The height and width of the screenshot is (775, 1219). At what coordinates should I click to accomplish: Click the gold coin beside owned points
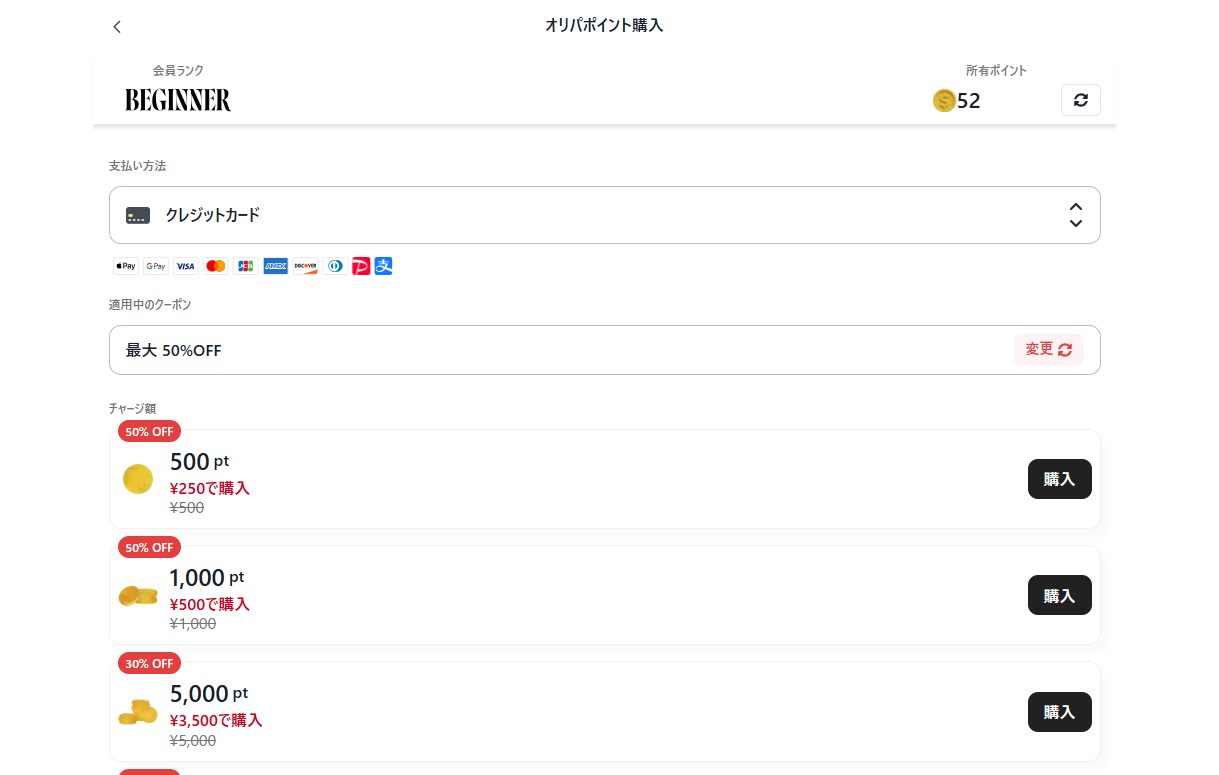click(944, 100)
